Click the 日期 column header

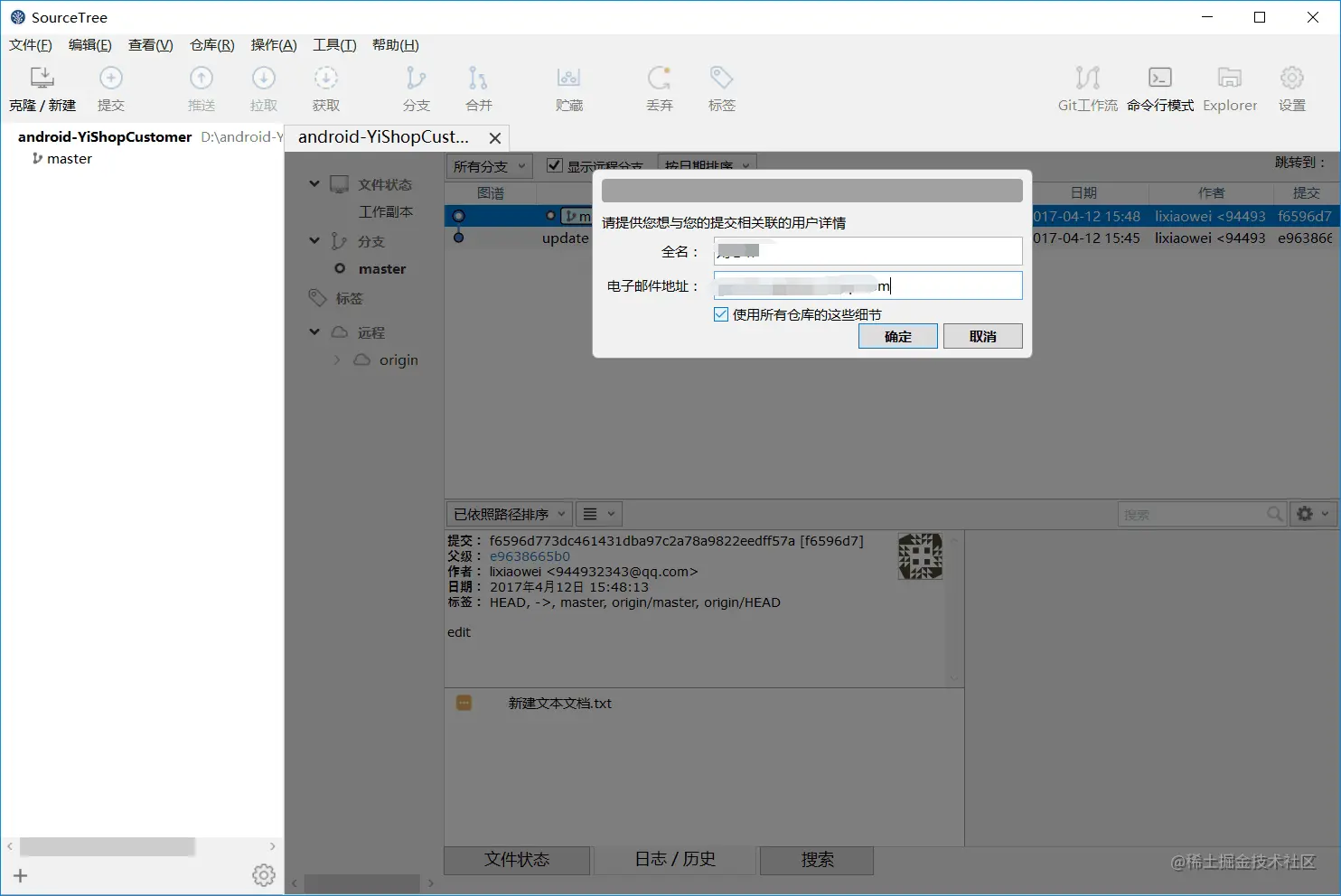[x=1083, y=192]
